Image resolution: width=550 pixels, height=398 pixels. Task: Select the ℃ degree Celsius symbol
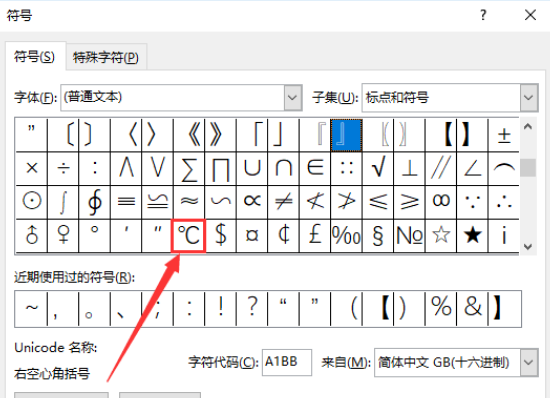pos(188,236)
